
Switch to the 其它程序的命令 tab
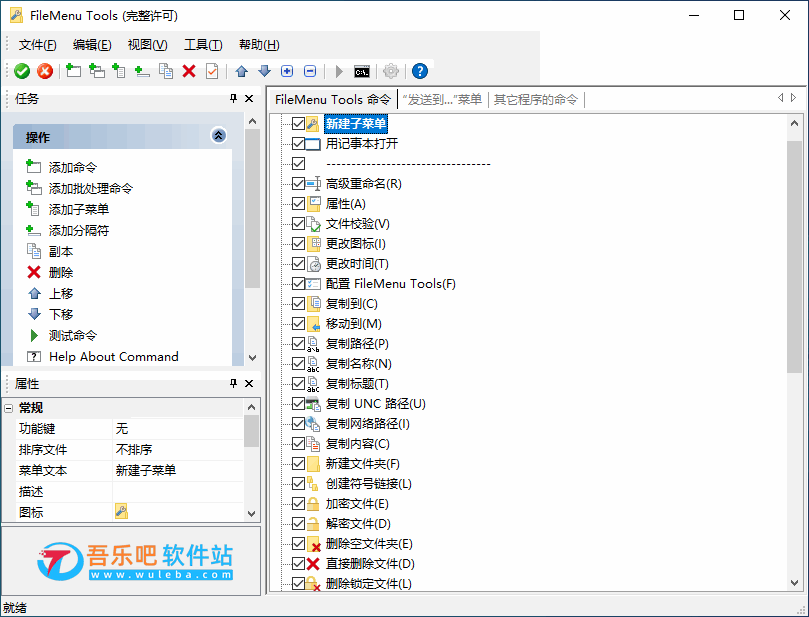pyautogui.click(x=536, y=100)
